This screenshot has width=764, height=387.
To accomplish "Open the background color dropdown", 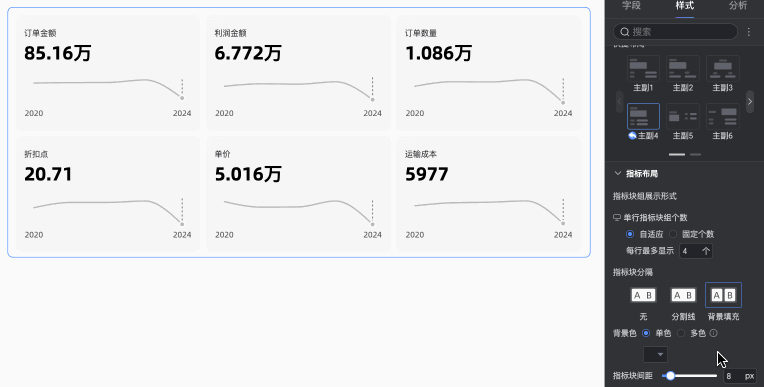I will (x=655, y=354).
